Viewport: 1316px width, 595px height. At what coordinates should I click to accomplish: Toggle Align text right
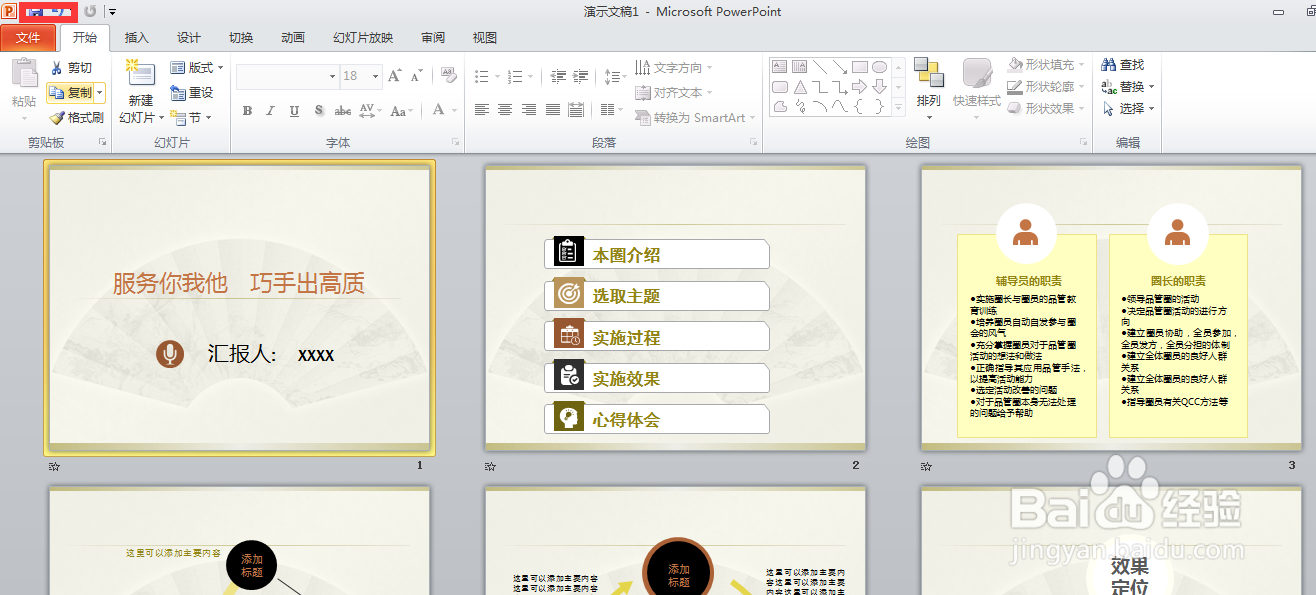coord(528,110)
